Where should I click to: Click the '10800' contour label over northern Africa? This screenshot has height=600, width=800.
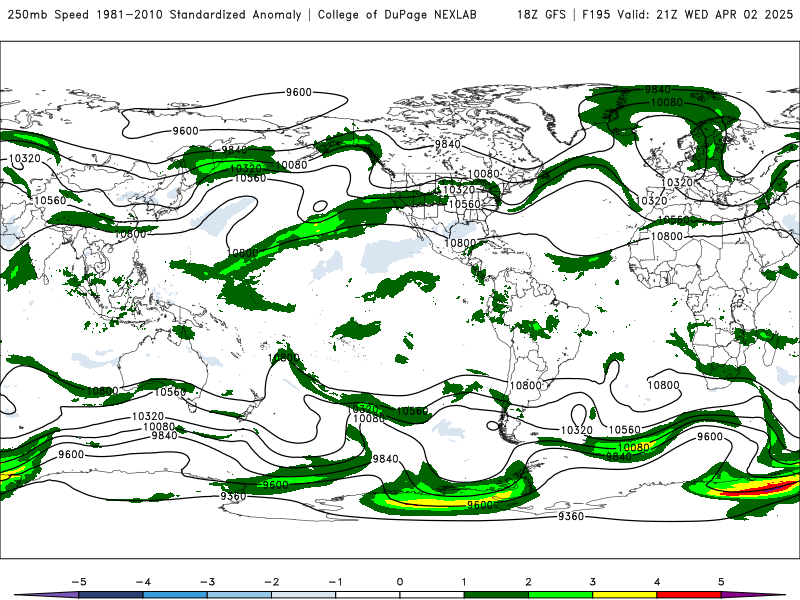[x=666, y=236]
